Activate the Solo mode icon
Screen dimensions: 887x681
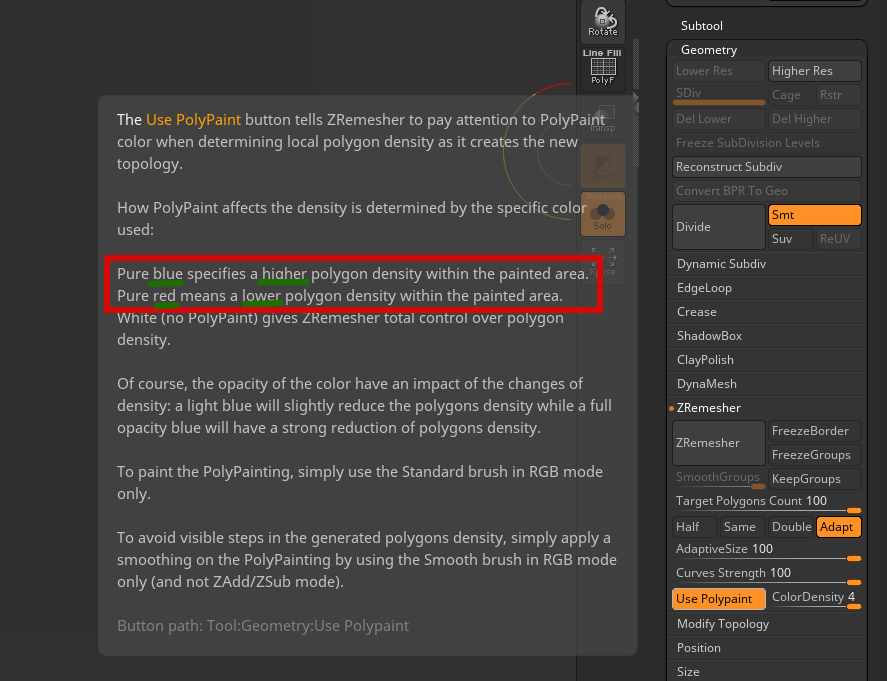click(603, 212)
